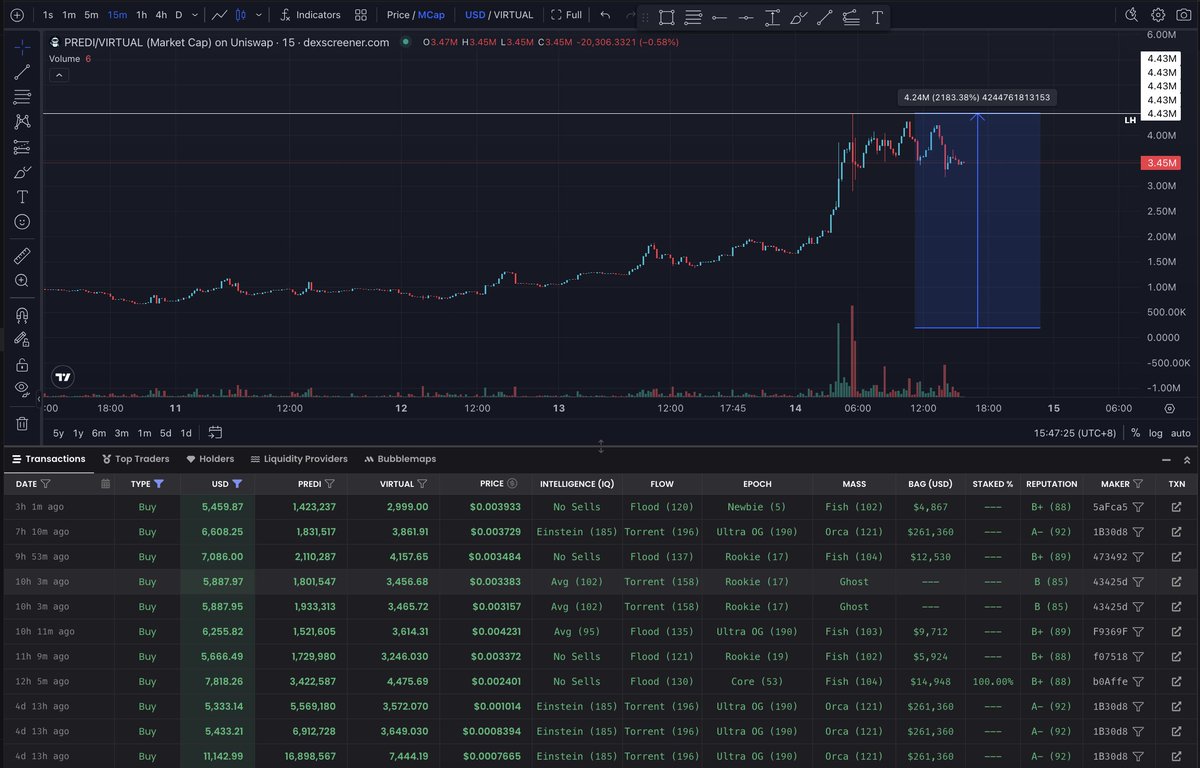Toggle magnet mode
This screenshot has width=1200, height=768.
pyautogui.click(x=22, y=315)
